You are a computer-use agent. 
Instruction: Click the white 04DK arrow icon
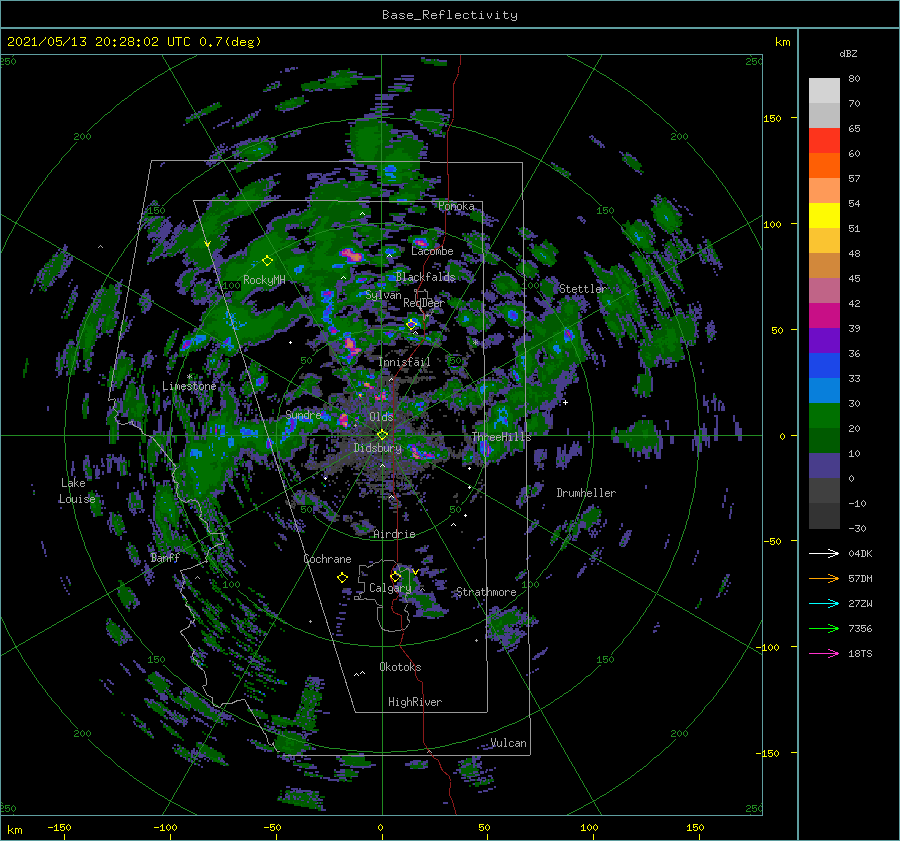(824, 554)
